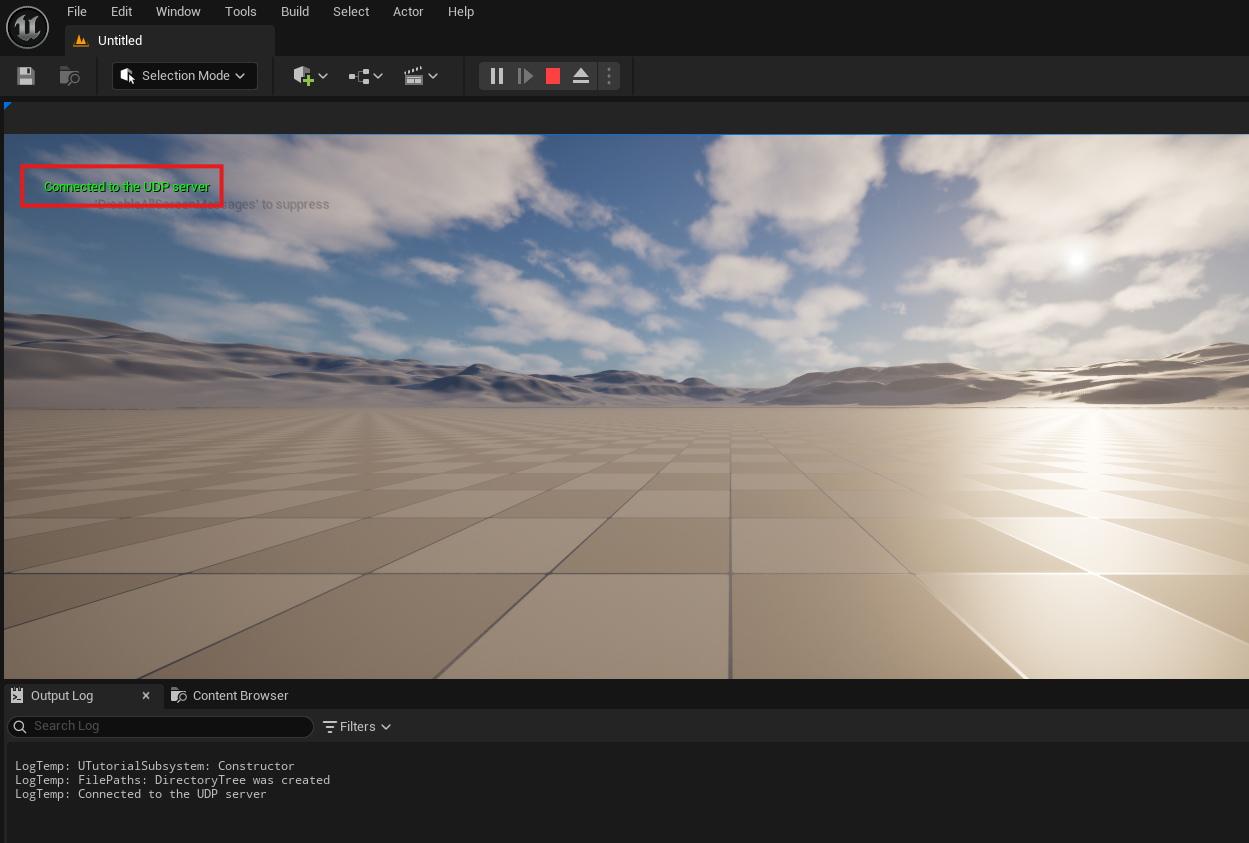Open the Actor menu
The width and height of the screenshot is (1249, 843).
(408, 12)
